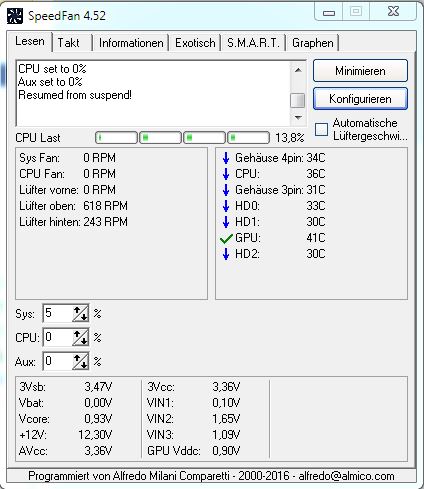Click the 13,8% CPU load value

click(290, 138)
